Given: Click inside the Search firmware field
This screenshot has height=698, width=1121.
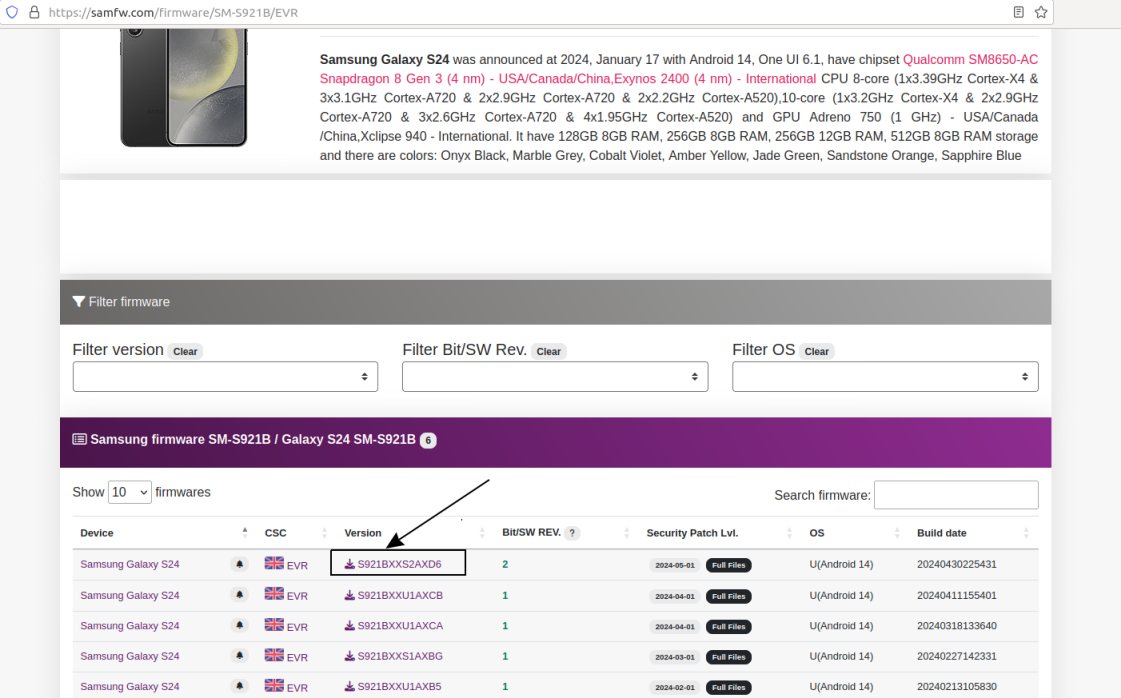Looking at the screenshot, I should pyautogui.click(x=956, y=495).
